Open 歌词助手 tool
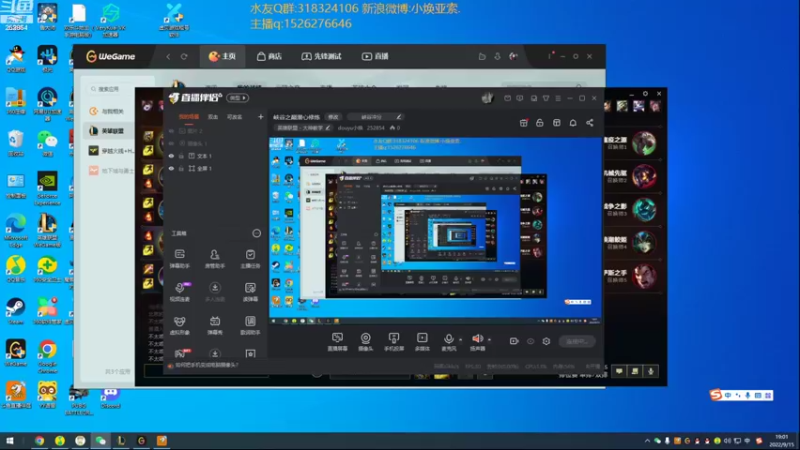This screenshot has width=800, height=450. [x=250, y=325]
